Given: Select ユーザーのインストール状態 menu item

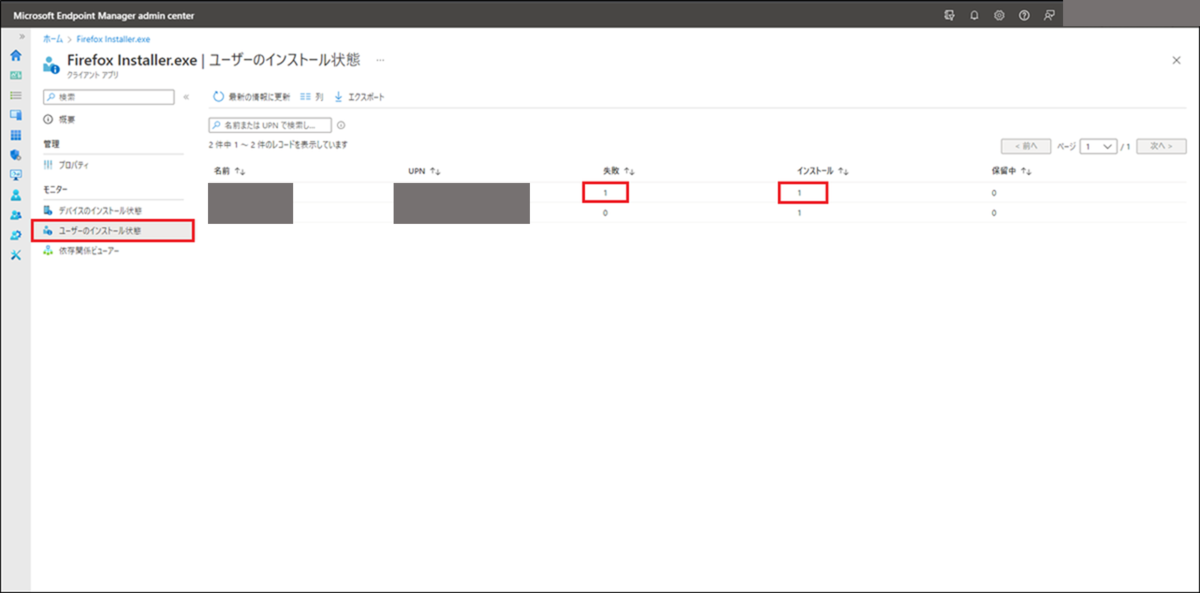Looking at the screenshot, I should (112, 231).
